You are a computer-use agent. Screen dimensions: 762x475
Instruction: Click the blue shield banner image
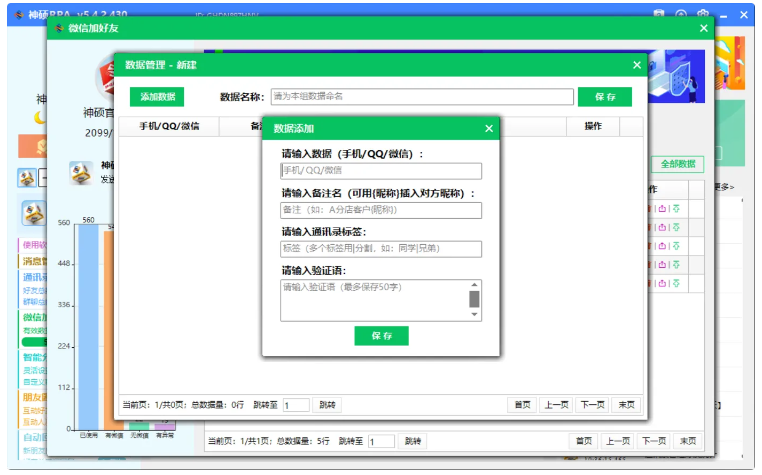tap(676, 76)
